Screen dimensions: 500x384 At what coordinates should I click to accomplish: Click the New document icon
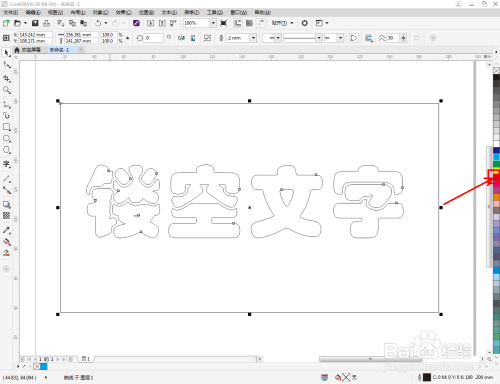click(6, 23)
